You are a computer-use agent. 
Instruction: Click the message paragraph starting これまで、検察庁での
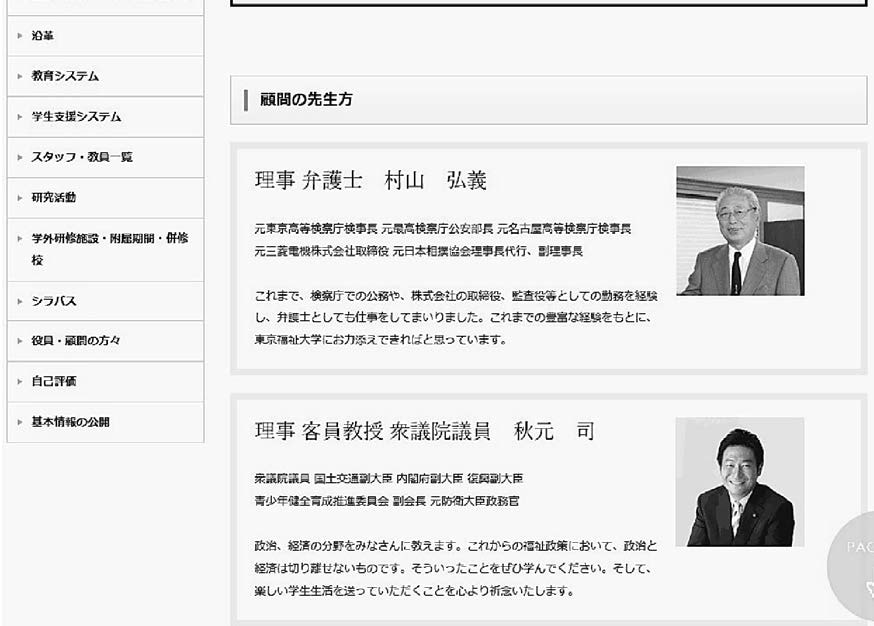coord(456,317)
